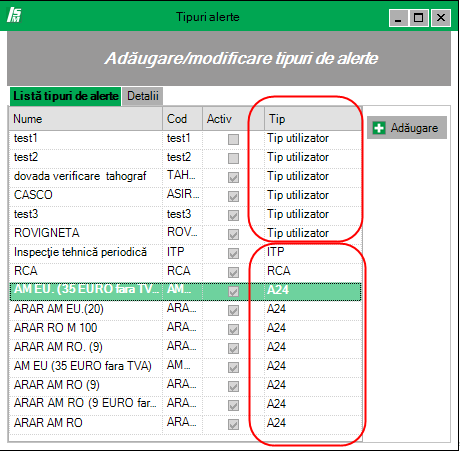460x451 pixels.
Task: Click the Adăugare button
Action: [x=407, y=128]
